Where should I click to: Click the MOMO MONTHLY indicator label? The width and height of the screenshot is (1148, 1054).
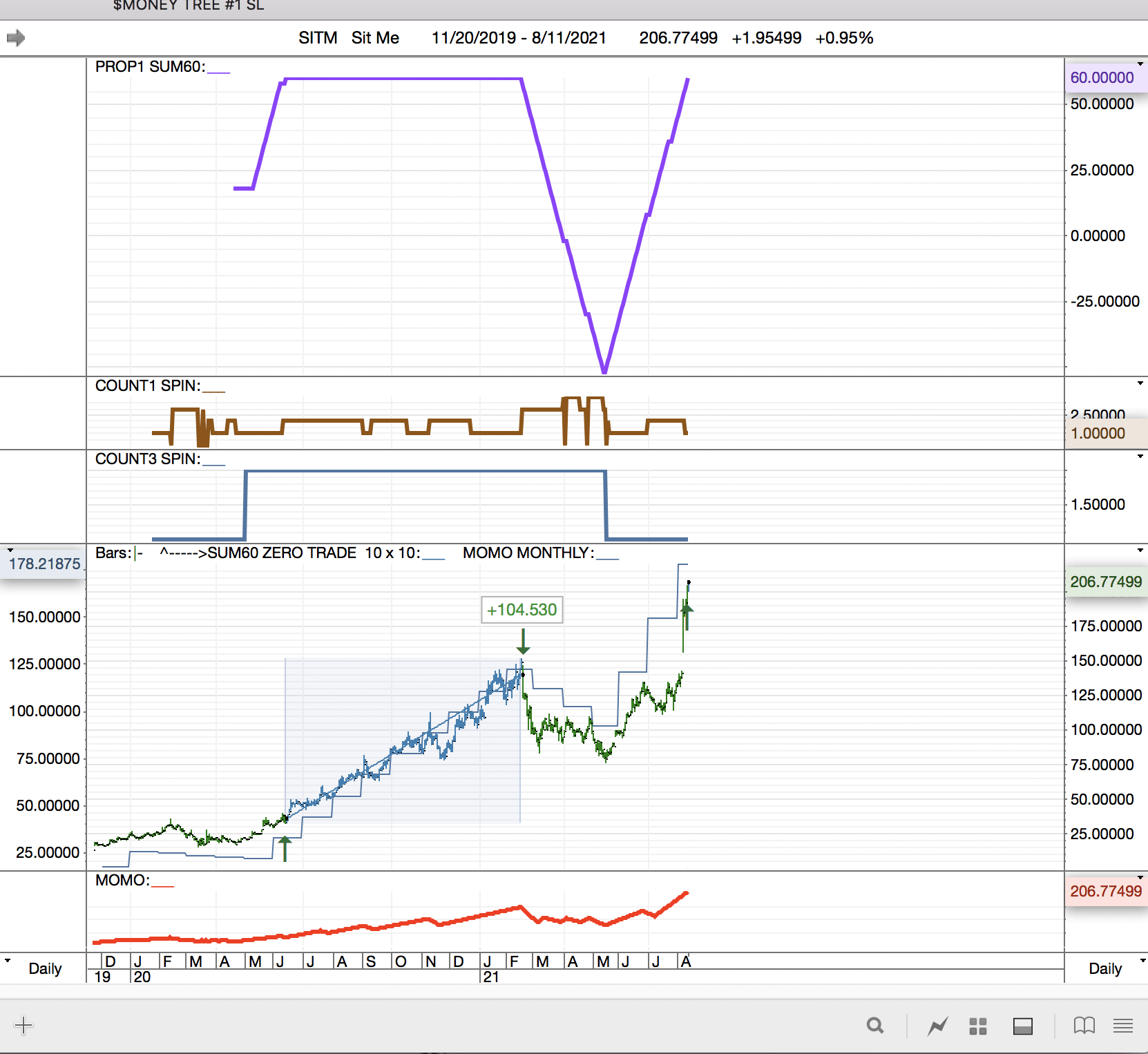tap(528, 553)
